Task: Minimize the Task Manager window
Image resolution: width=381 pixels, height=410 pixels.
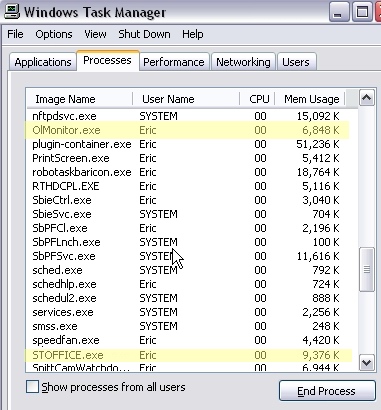Action: [338, 12]
